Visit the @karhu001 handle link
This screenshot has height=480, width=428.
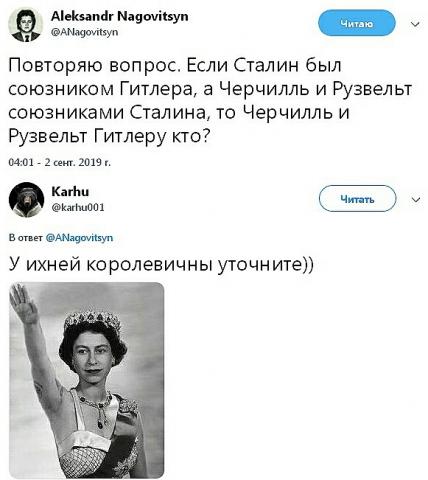tap(78, 207)
